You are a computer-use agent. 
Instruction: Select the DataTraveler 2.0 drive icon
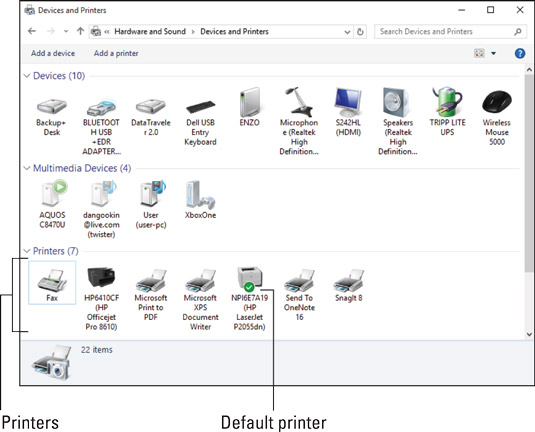point(150,107)
